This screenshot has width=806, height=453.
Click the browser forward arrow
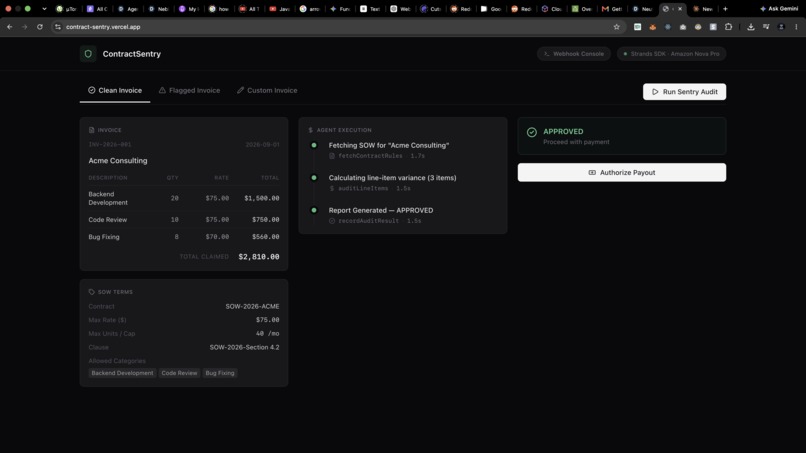coord(25,27)
